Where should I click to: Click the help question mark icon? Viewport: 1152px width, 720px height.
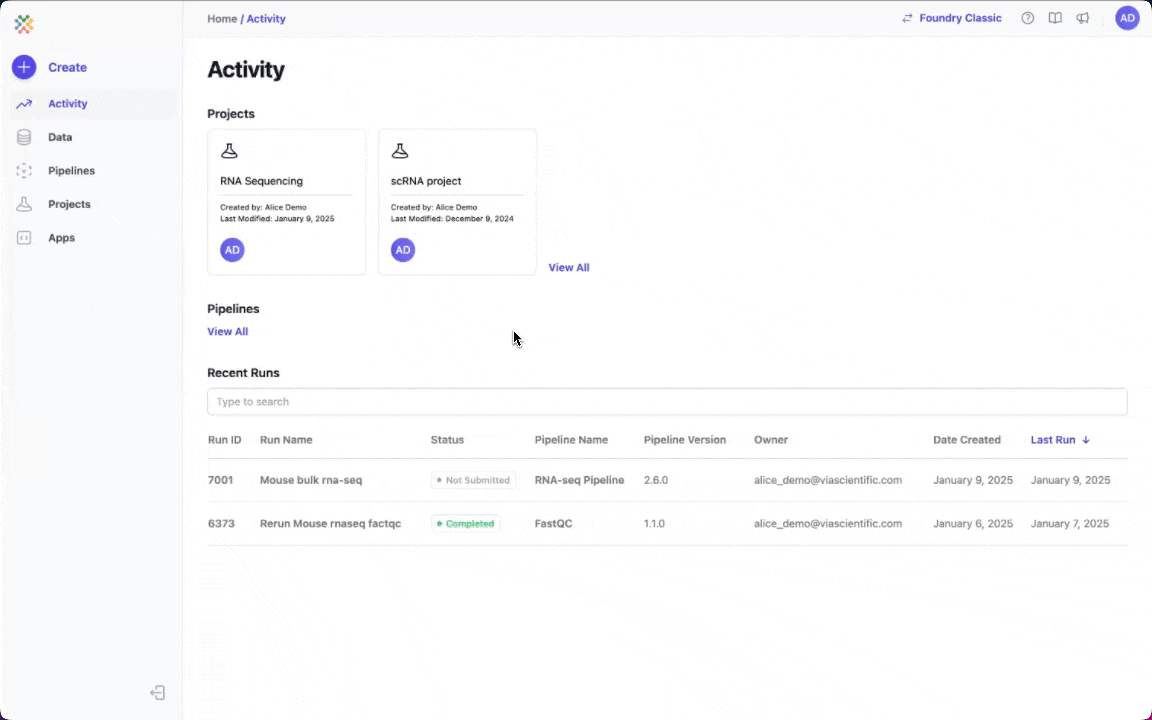[x=1027, y=18]
